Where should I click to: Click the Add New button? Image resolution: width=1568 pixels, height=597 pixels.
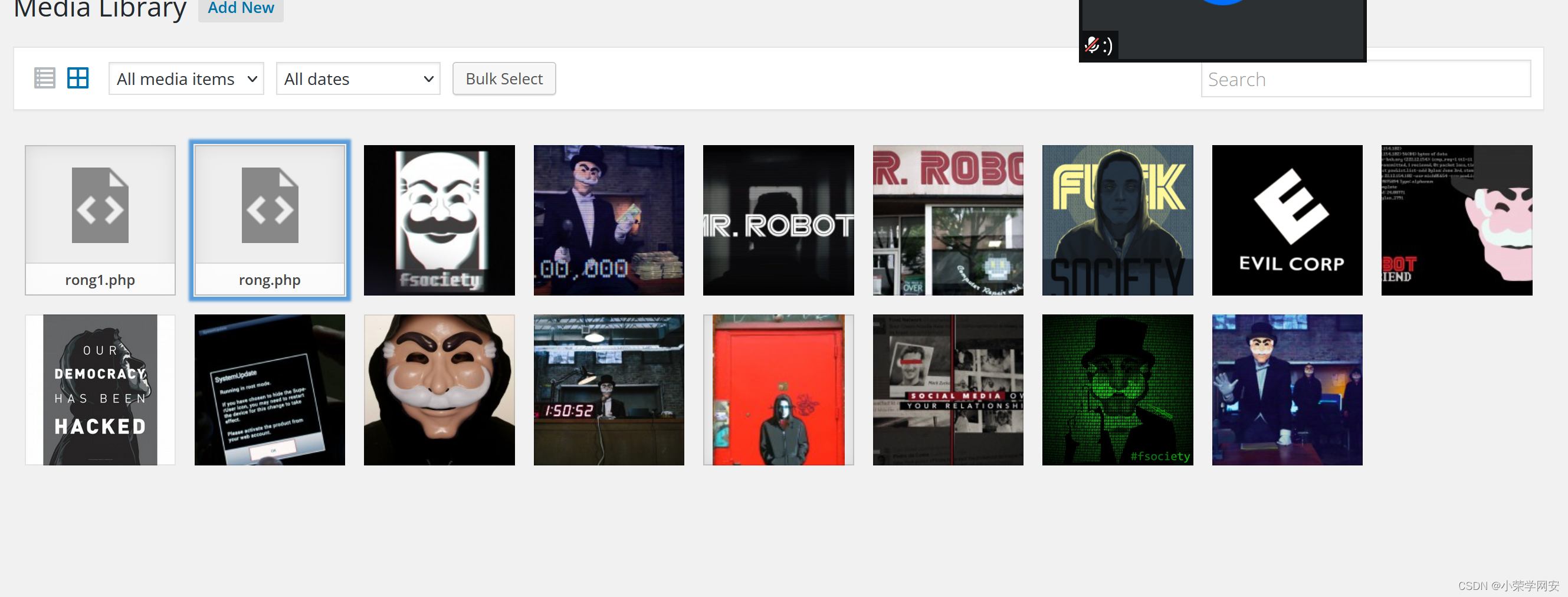coord(241,8)
